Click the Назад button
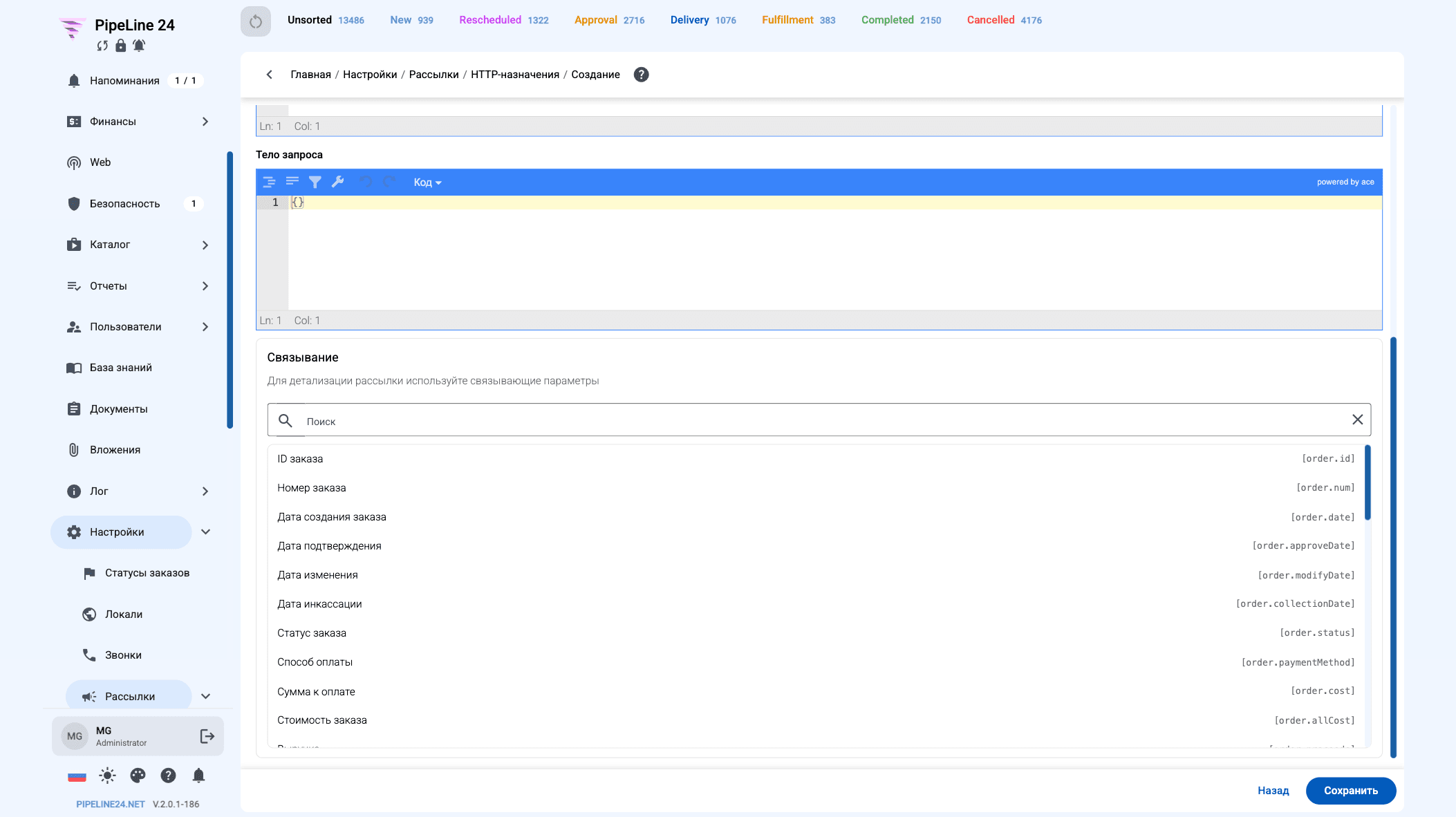1456x817 pixels. pos(1273,791)
